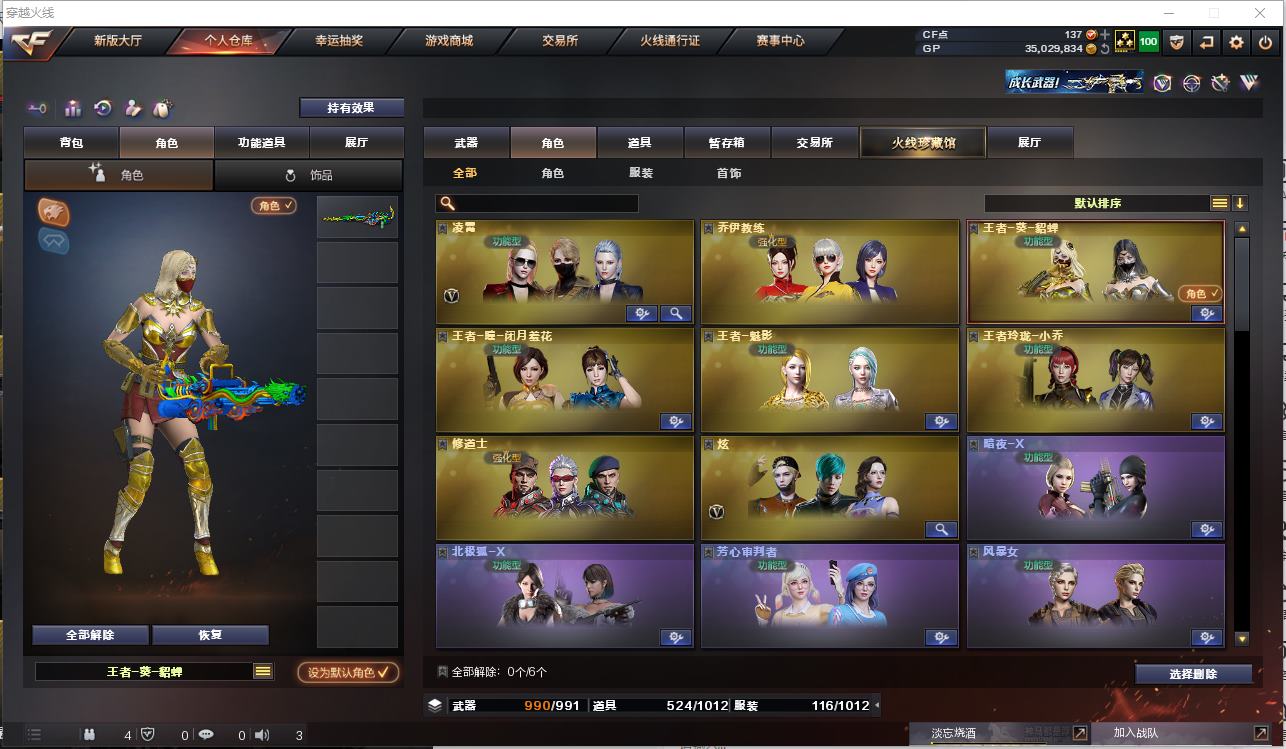Open the list icon at the bottom-left status bar

[x=33, y=735]
